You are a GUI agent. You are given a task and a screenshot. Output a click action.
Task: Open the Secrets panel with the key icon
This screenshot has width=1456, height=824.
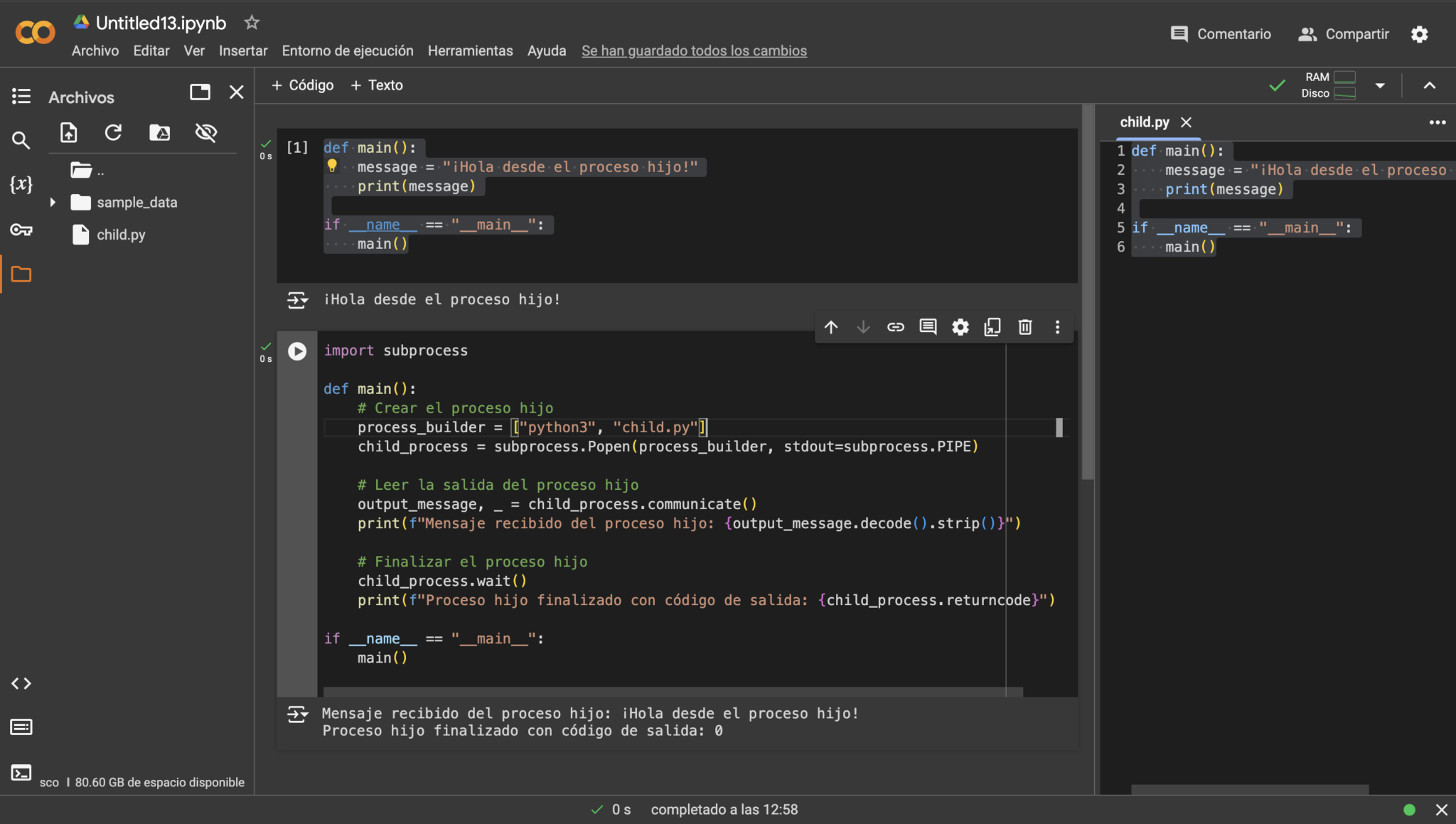[x=21, y=230]
